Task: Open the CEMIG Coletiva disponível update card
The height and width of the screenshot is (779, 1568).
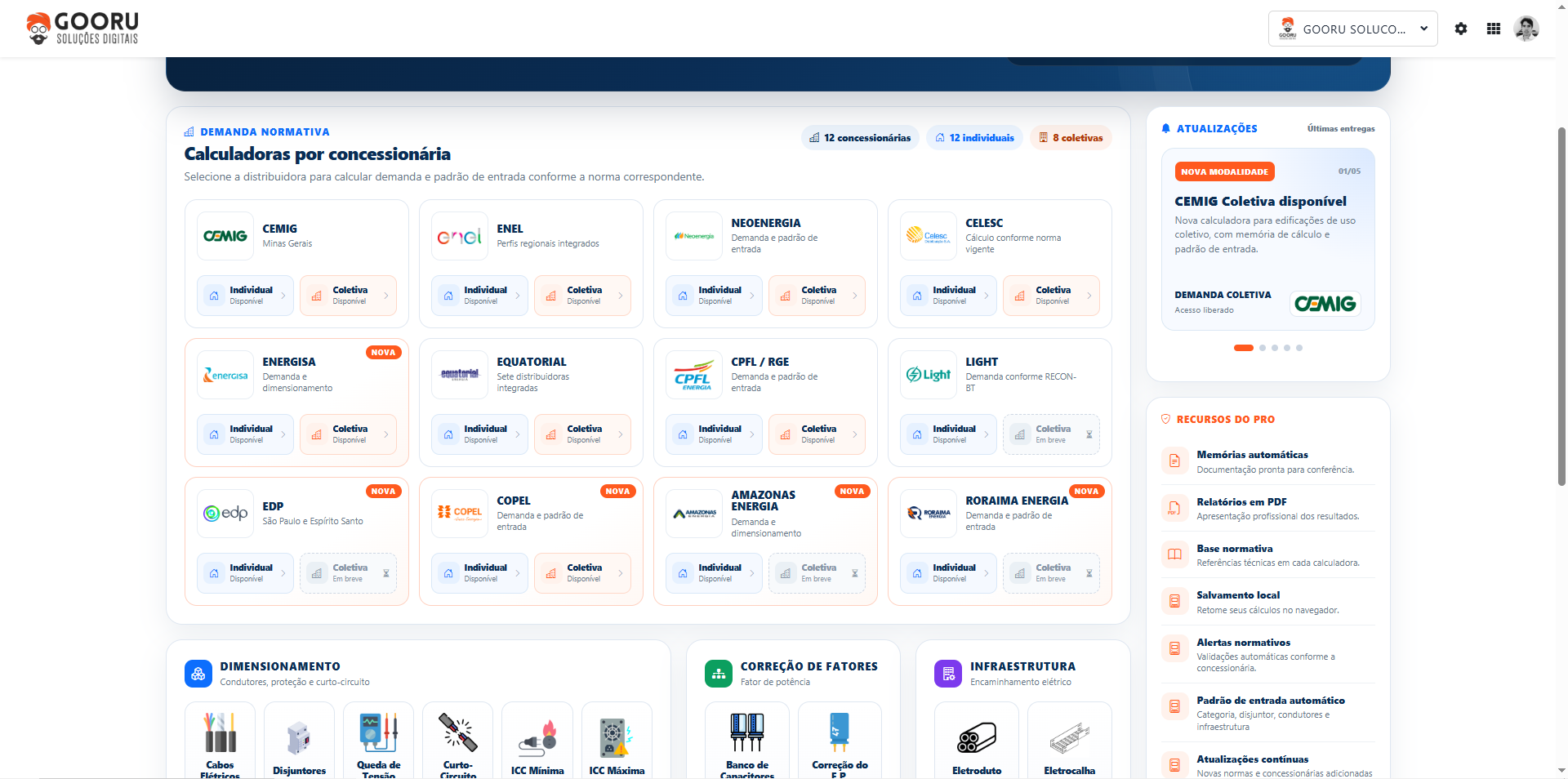Action: pyautogui.click(x=1268, y=239)
